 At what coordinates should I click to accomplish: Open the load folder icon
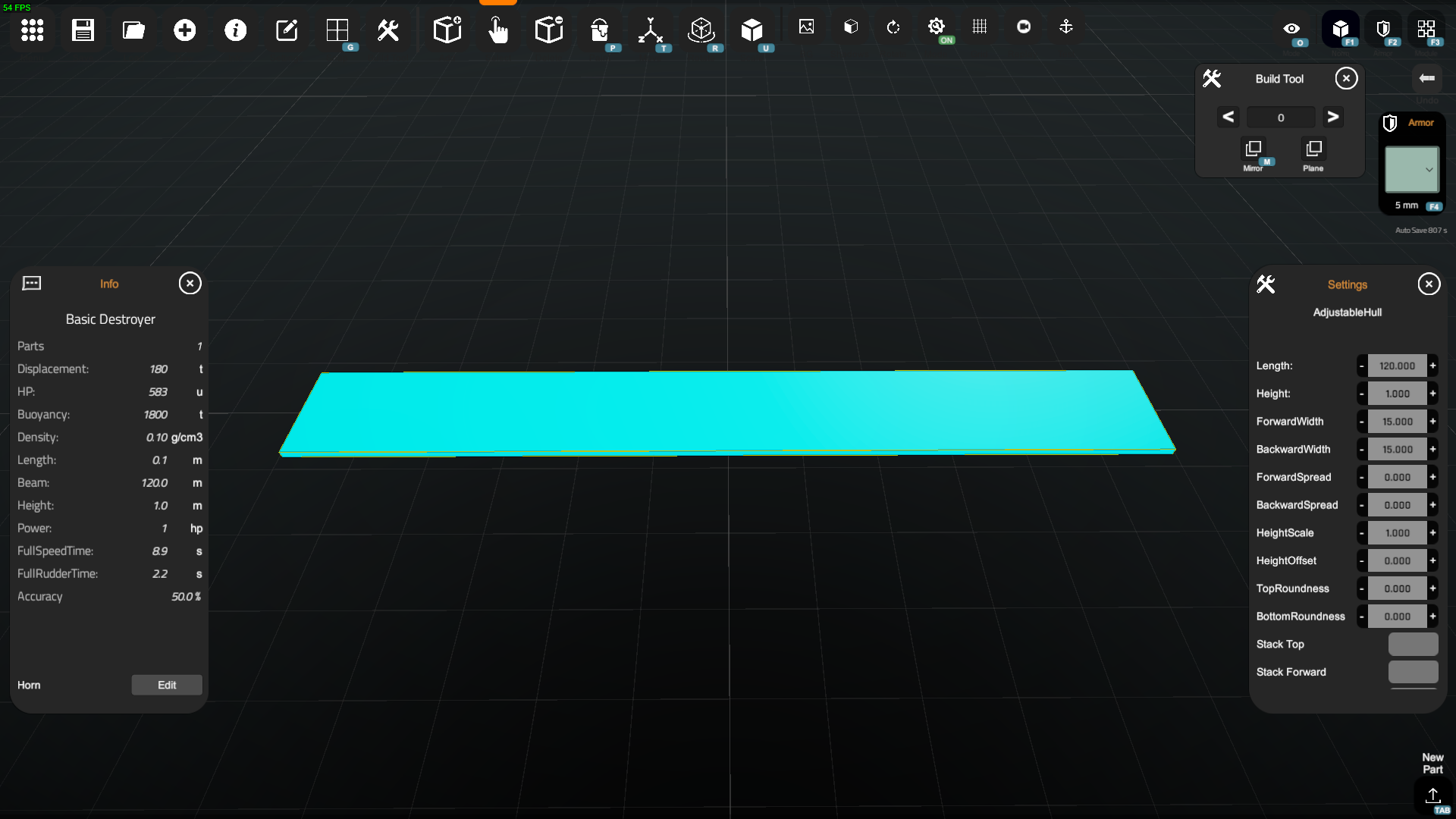click(133, 30)
